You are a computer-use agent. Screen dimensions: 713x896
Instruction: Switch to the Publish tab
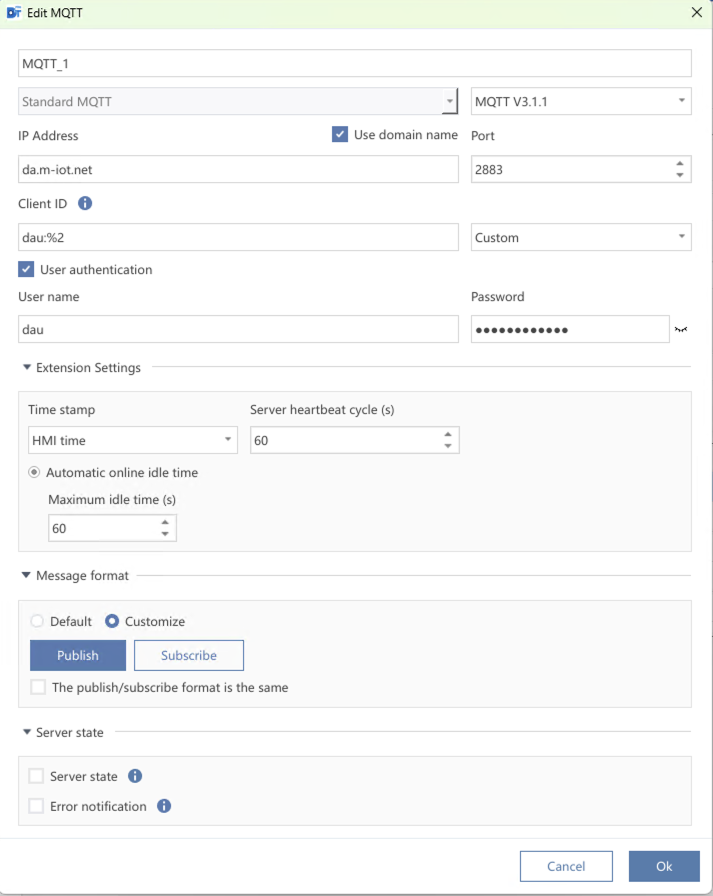[x=78, y=655]
